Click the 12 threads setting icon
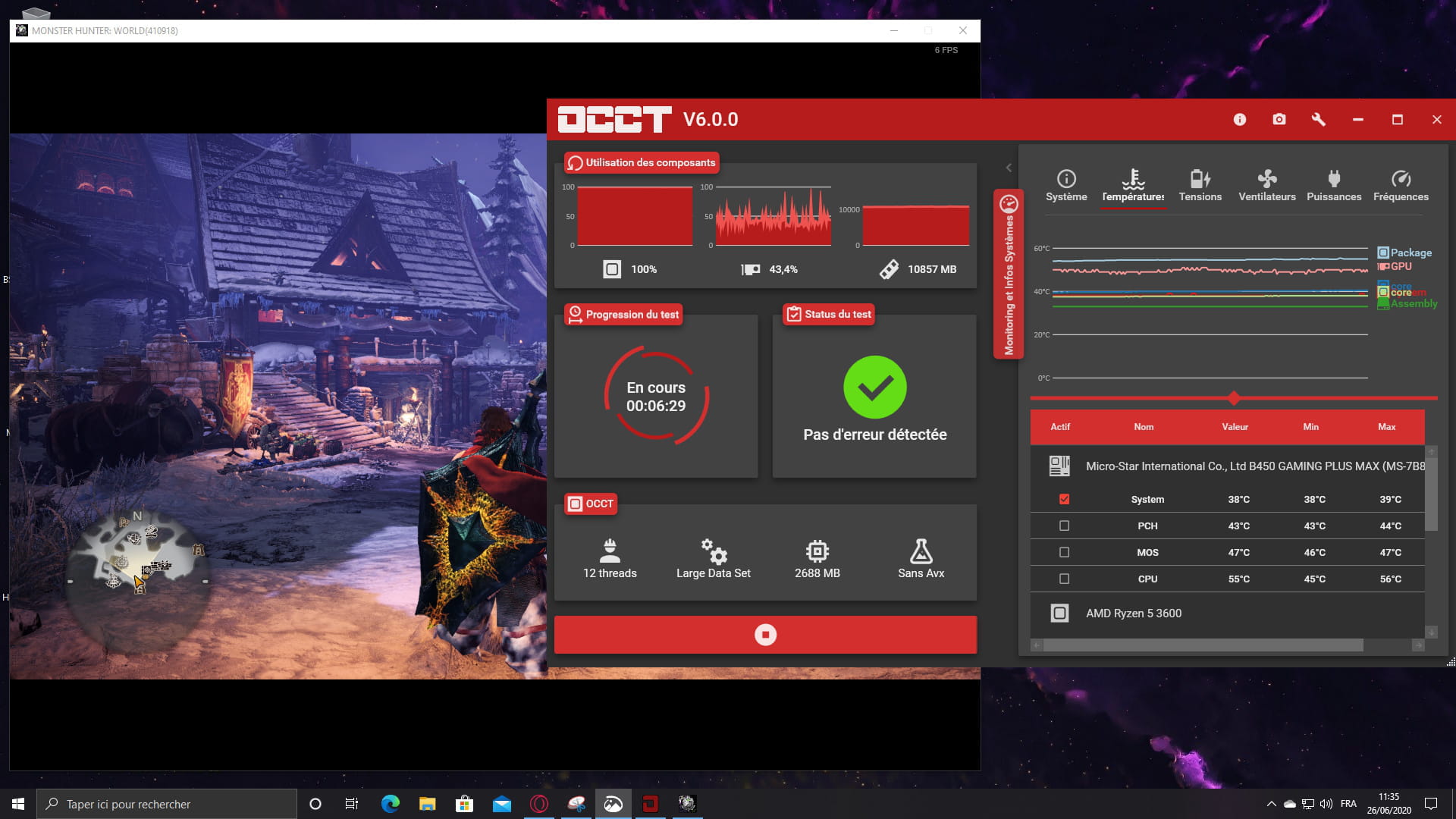 (x=610, y=551)
